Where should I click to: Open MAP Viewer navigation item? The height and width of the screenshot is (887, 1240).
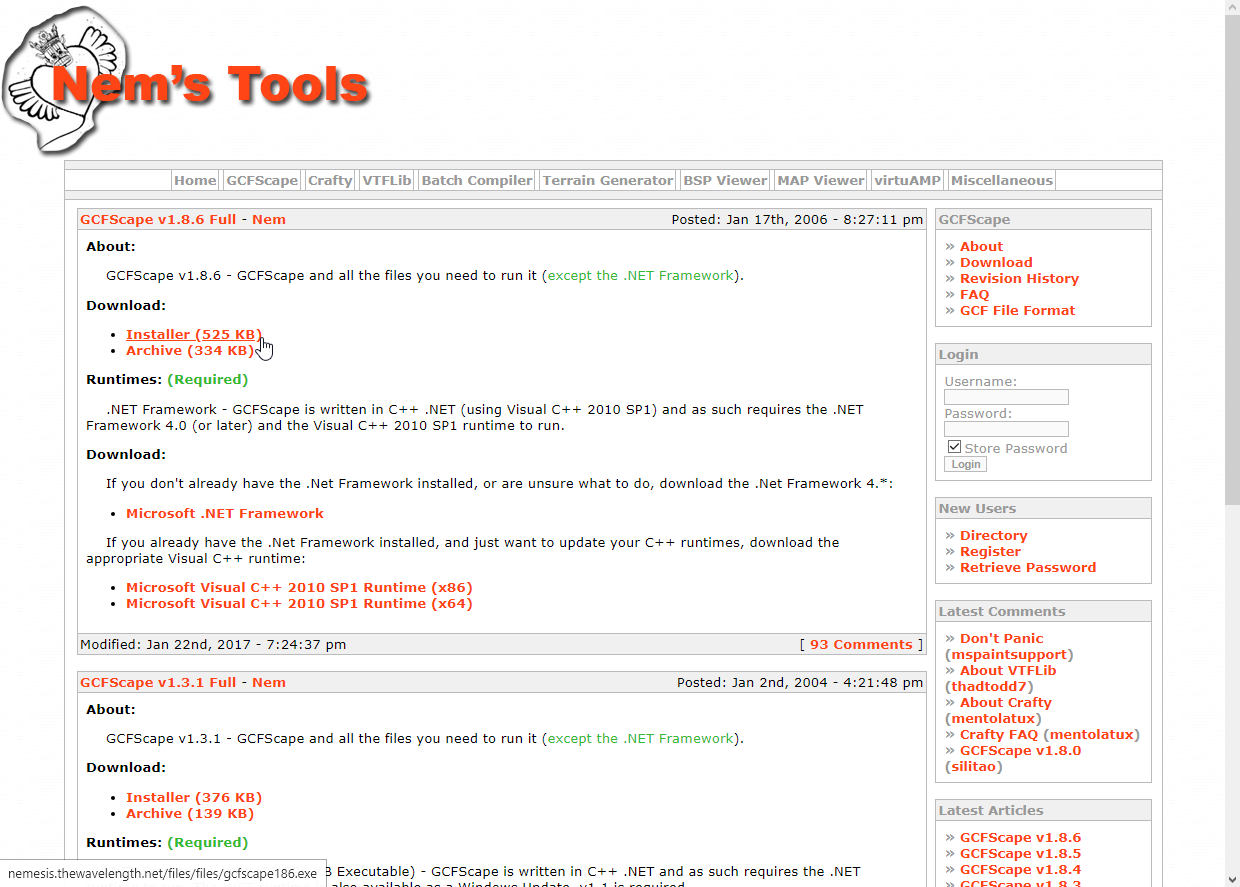click(820, 181)
